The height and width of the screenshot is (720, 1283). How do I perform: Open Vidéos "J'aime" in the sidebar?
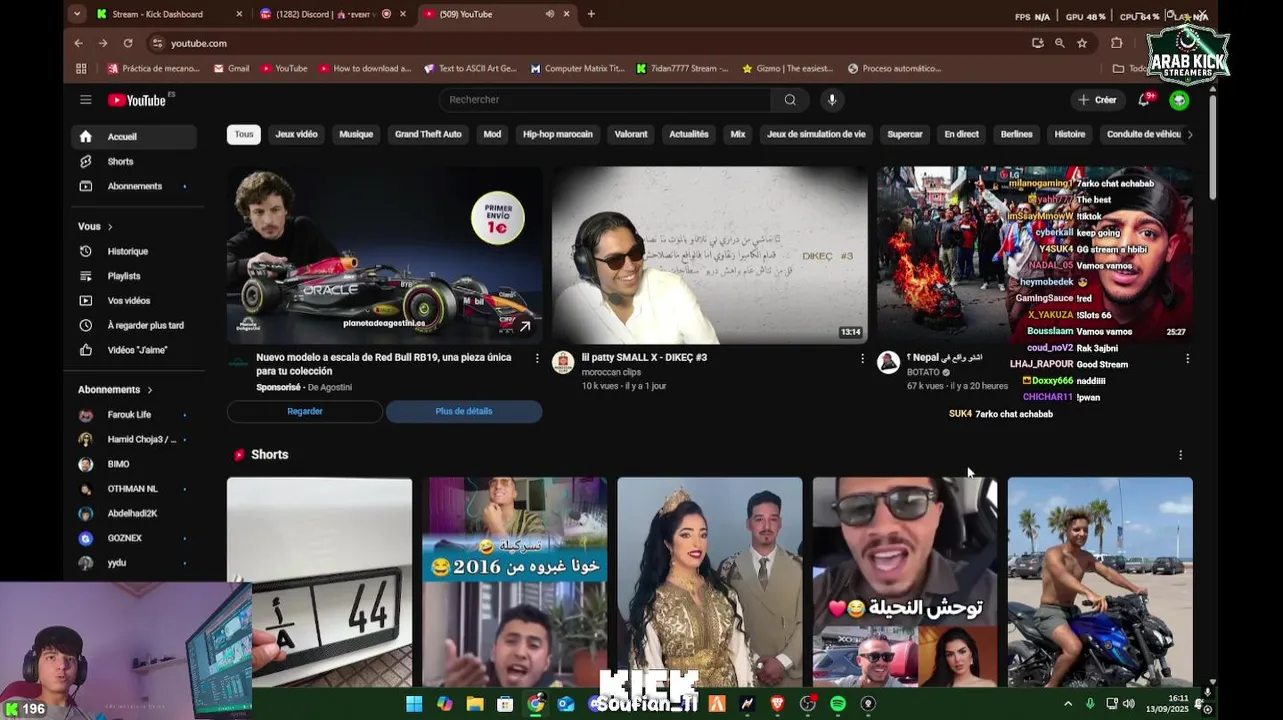click(137, 350)
